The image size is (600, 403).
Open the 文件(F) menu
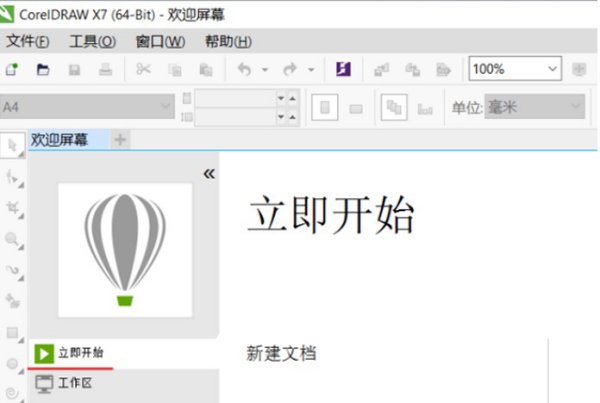click(28, 41)
